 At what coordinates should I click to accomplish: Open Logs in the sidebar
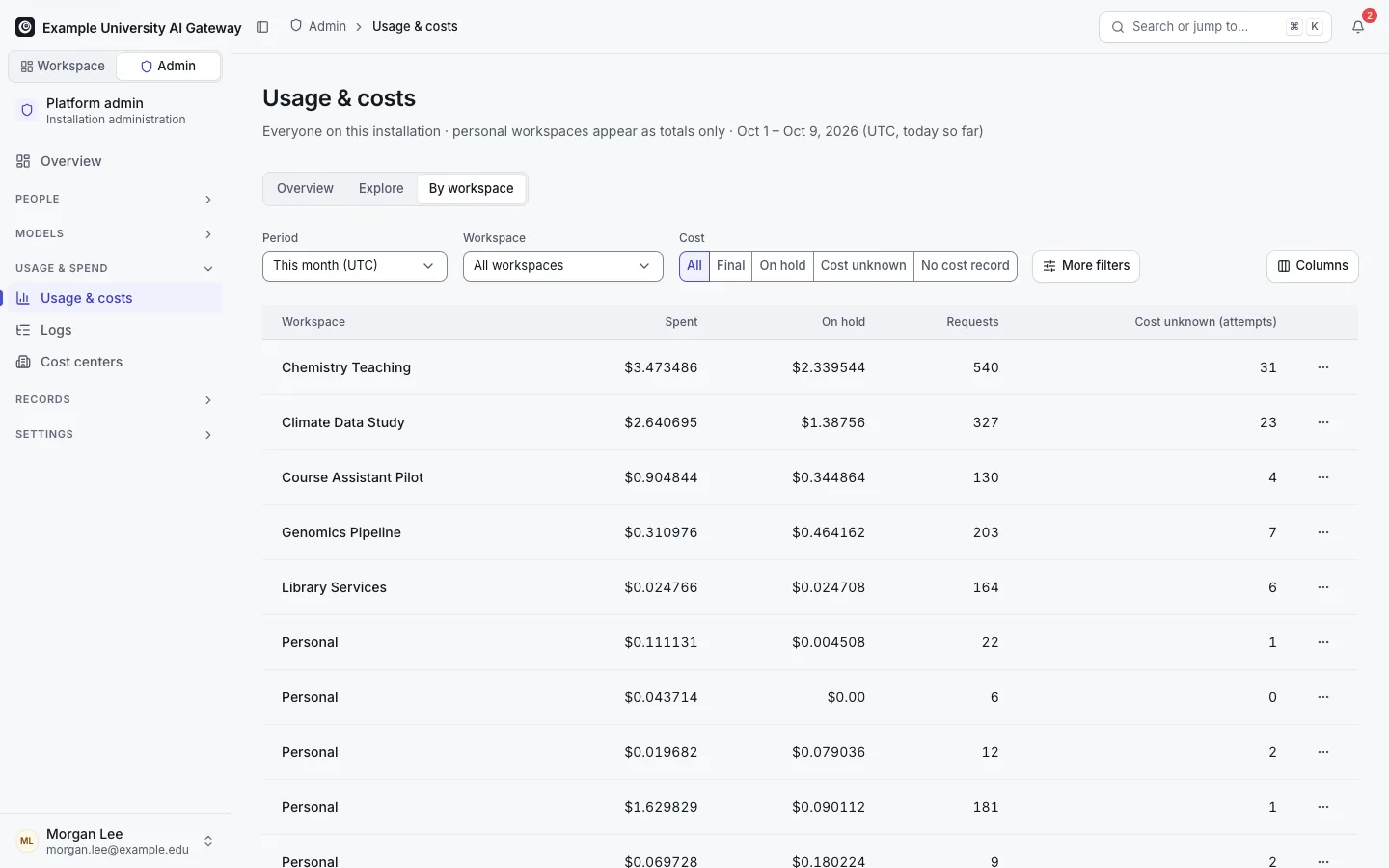click(x=115, y=330)
